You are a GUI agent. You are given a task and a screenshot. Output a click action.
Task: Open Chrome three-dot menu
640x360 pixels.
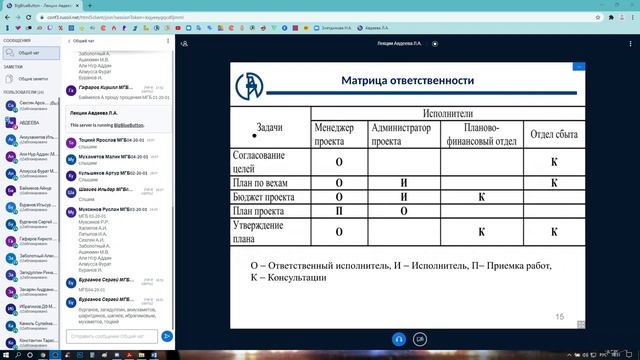click(633, 18)
